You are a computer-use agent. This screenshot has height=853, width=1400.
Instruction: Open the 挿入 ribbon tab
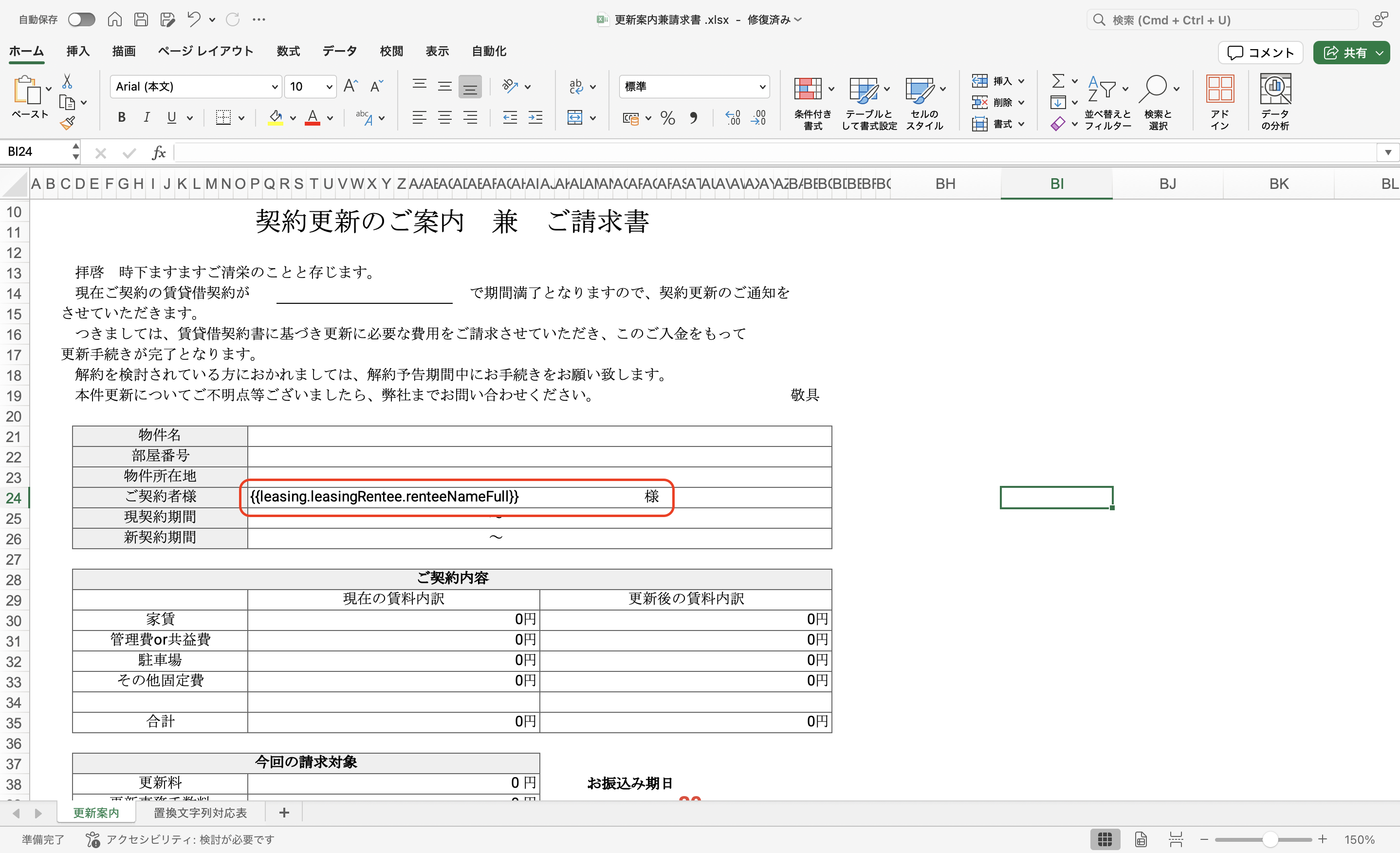pyautogui.click(x=78, y=51)
